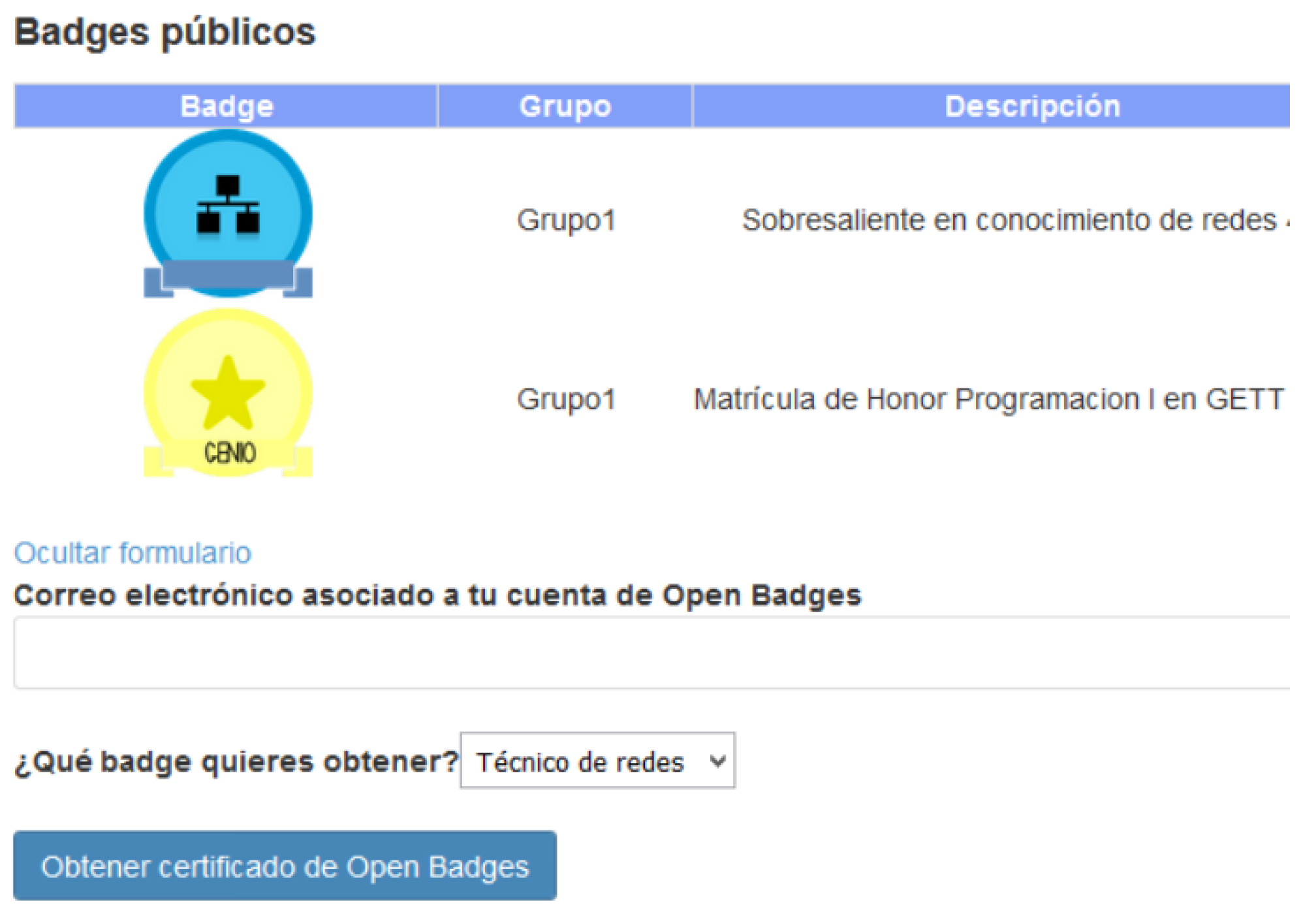Open the 'Técnico de redes' badge dropdown
The width and height of the screenshot is (1316, 912).
(x=580, y=761)
